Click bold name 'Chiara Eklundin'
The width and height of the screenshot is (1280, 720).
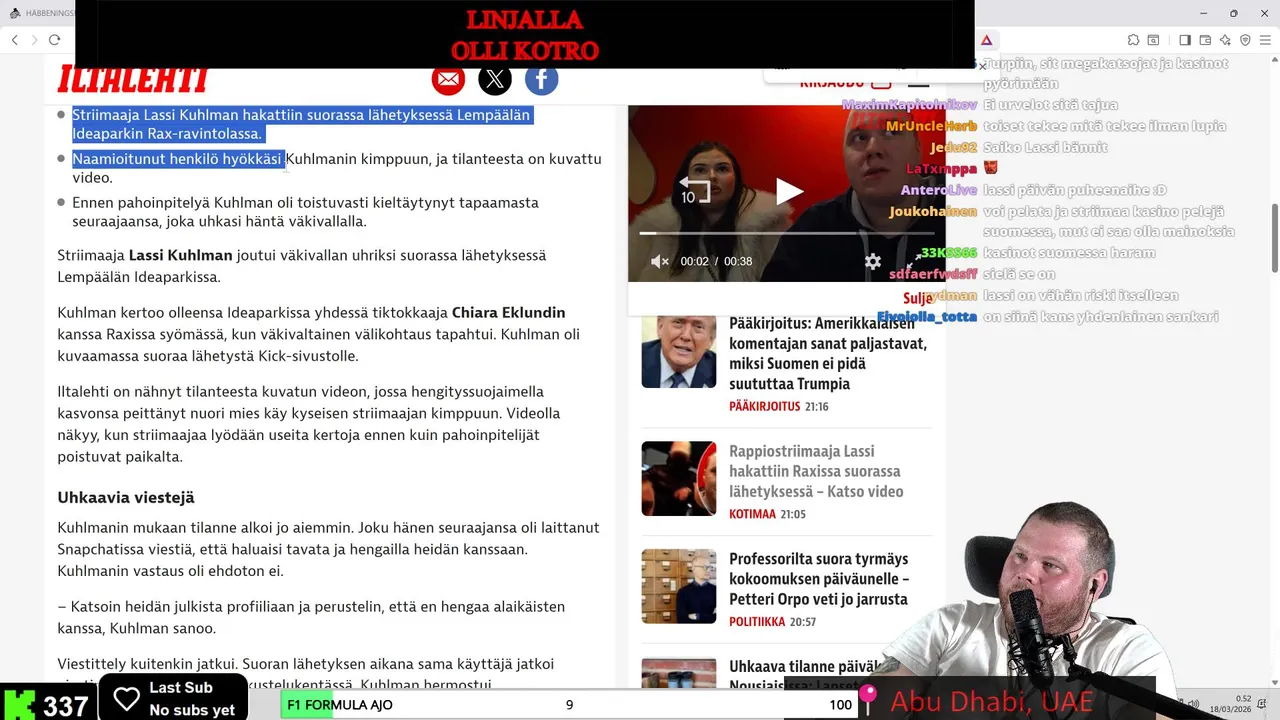508,313
